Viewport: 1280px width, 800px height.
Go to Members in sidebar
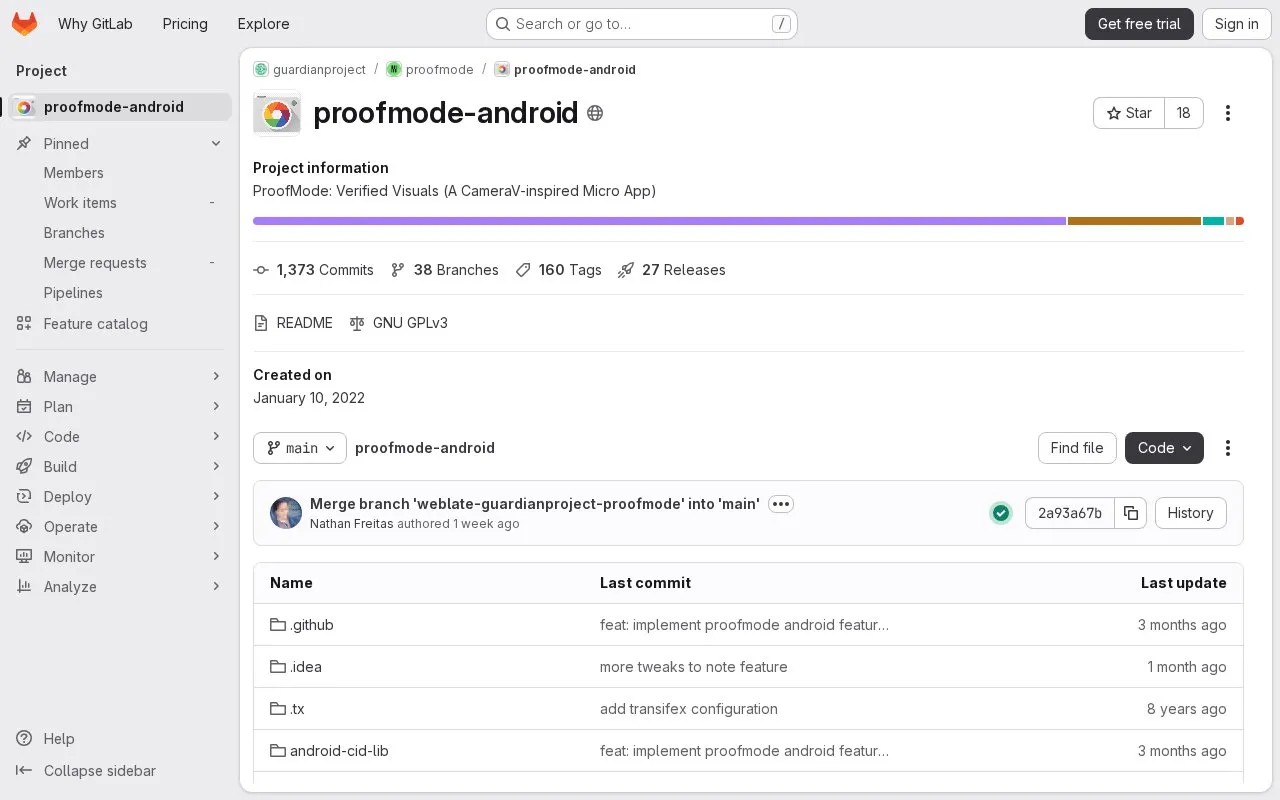(x=120, y=173)
